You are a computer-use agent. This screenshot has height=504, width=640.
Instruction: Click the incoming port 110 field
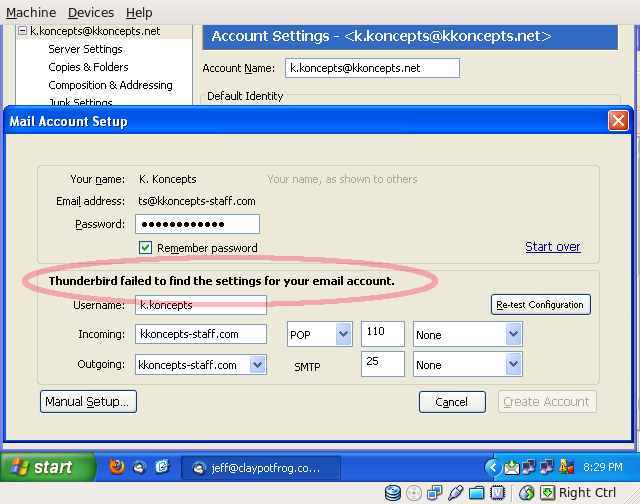tap(383, 334)
